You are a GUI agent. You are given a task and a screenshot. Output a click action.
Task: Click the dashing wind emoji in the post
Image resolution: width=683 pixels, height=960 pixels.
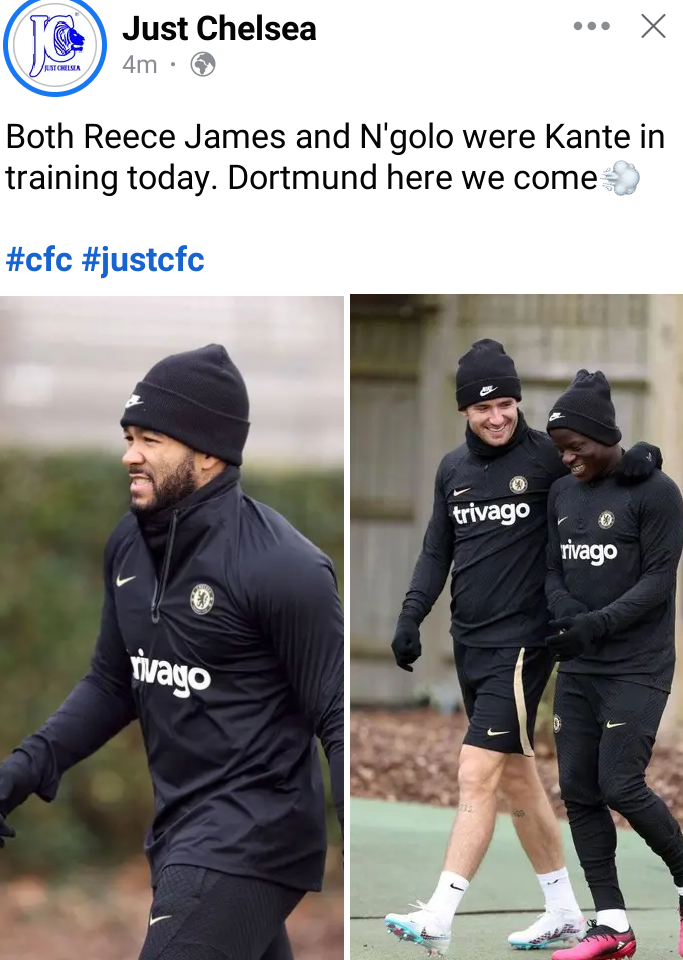tap(620, 178)
